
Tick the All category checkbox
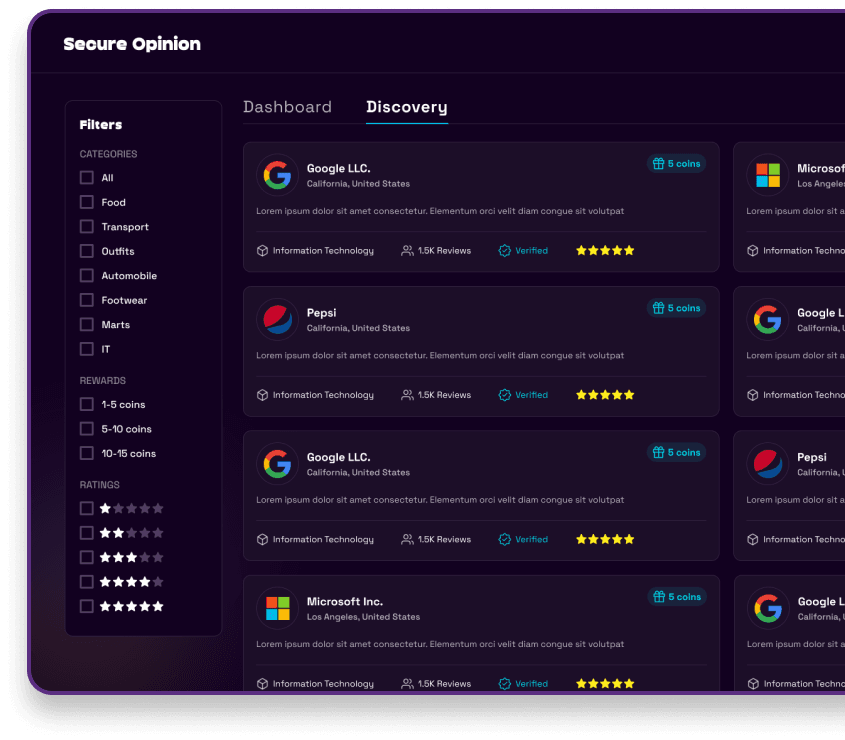pyautogui.click(x=87, y=178)
